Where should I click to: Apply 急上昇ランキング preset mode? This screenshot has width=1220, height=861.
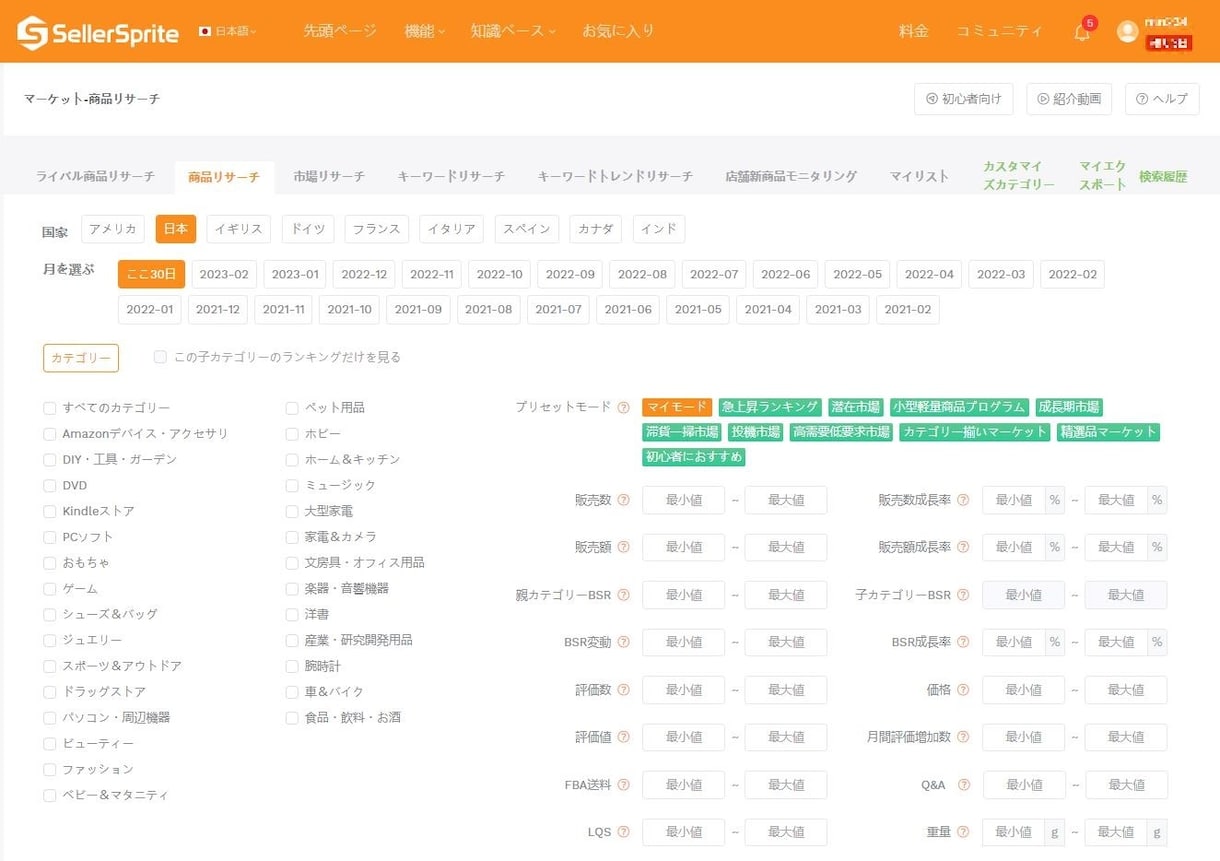click(x=770, y=407)
